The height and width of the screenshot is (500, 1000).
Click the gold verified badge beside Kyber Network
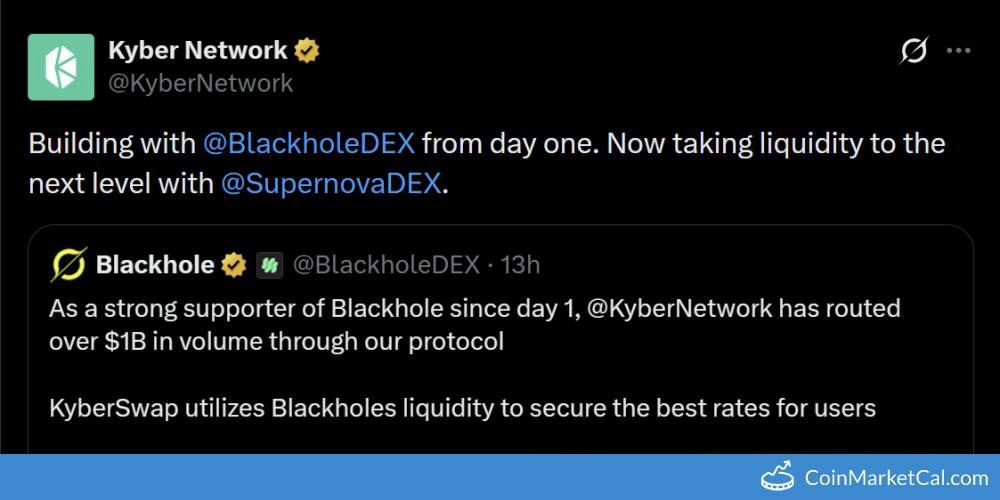click(307, 49)
